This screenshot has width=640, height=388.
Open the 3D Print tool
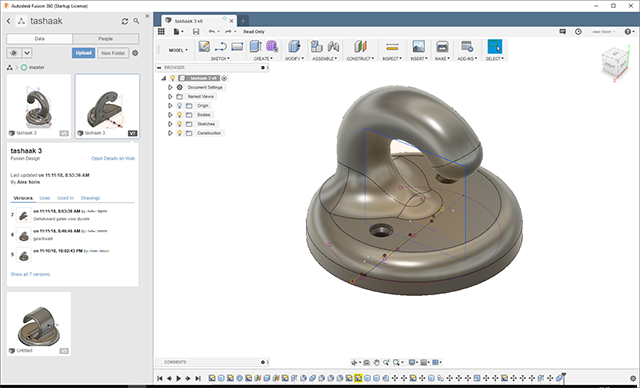point(442,47)
